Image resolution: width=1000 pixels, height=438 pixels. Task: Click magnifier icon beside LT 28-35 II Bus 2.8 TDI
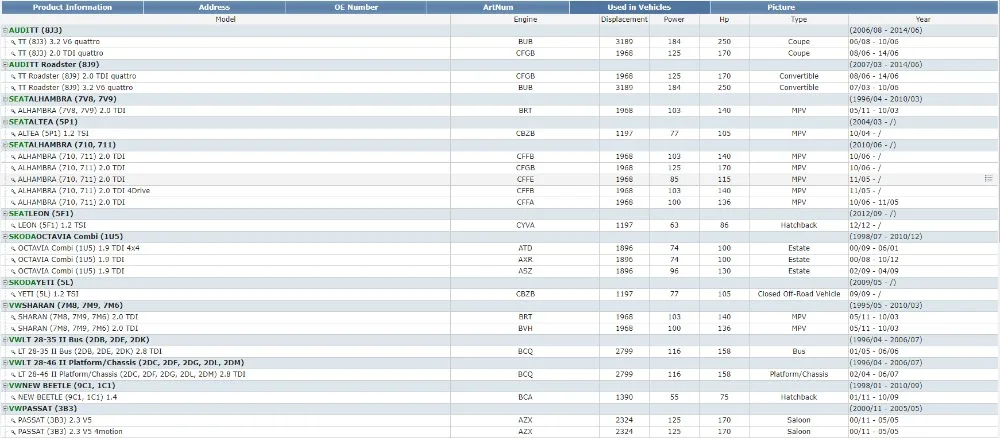13,351
